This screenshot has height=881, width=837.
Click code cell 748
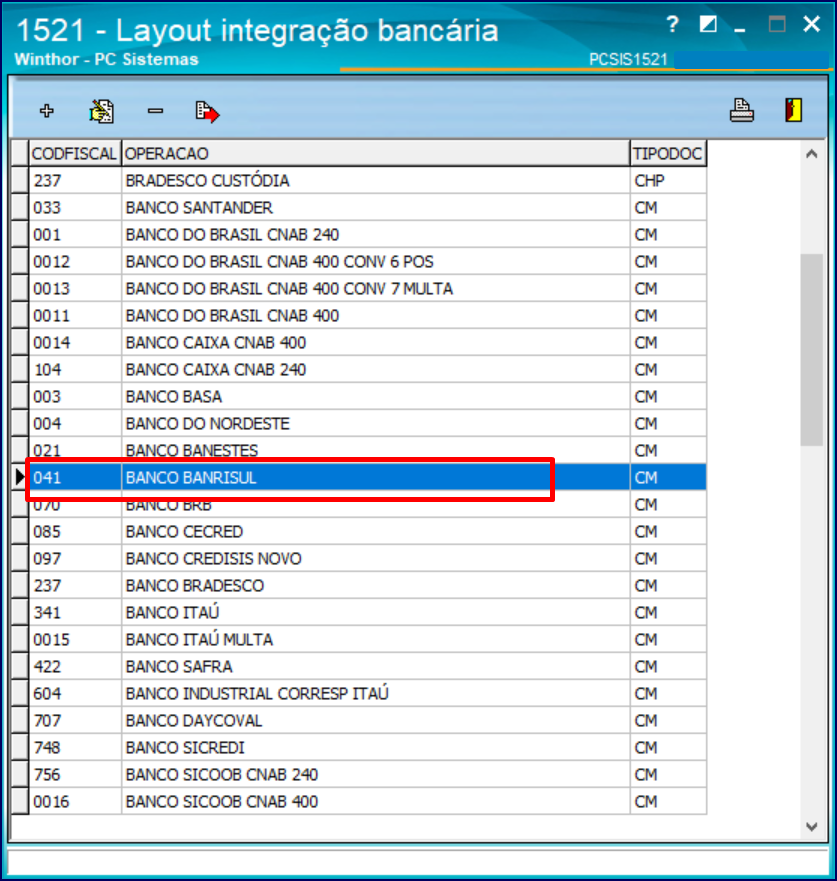[x=75, y=747]
